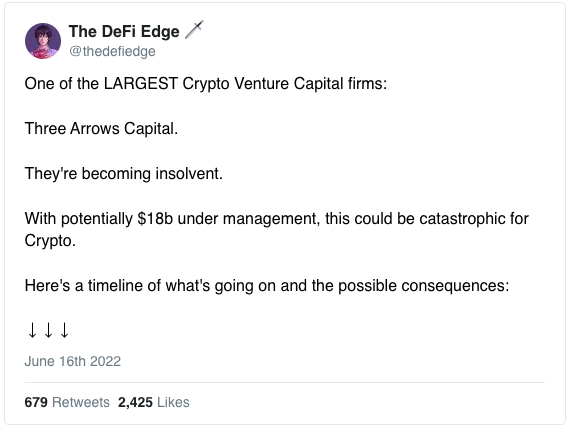Click the "Here's a timeline" sentence

tap(267, 286)
